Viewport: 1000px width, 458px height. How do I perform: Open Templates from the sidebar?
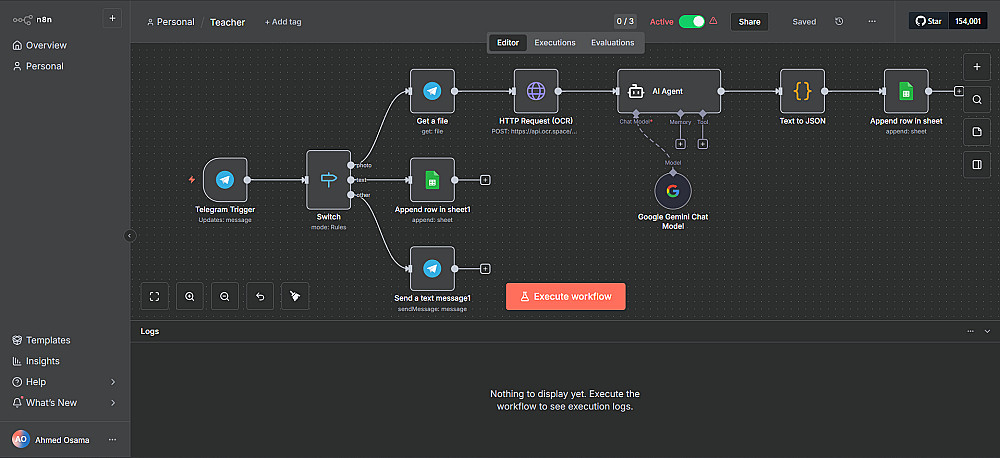[x=47, y=340]
